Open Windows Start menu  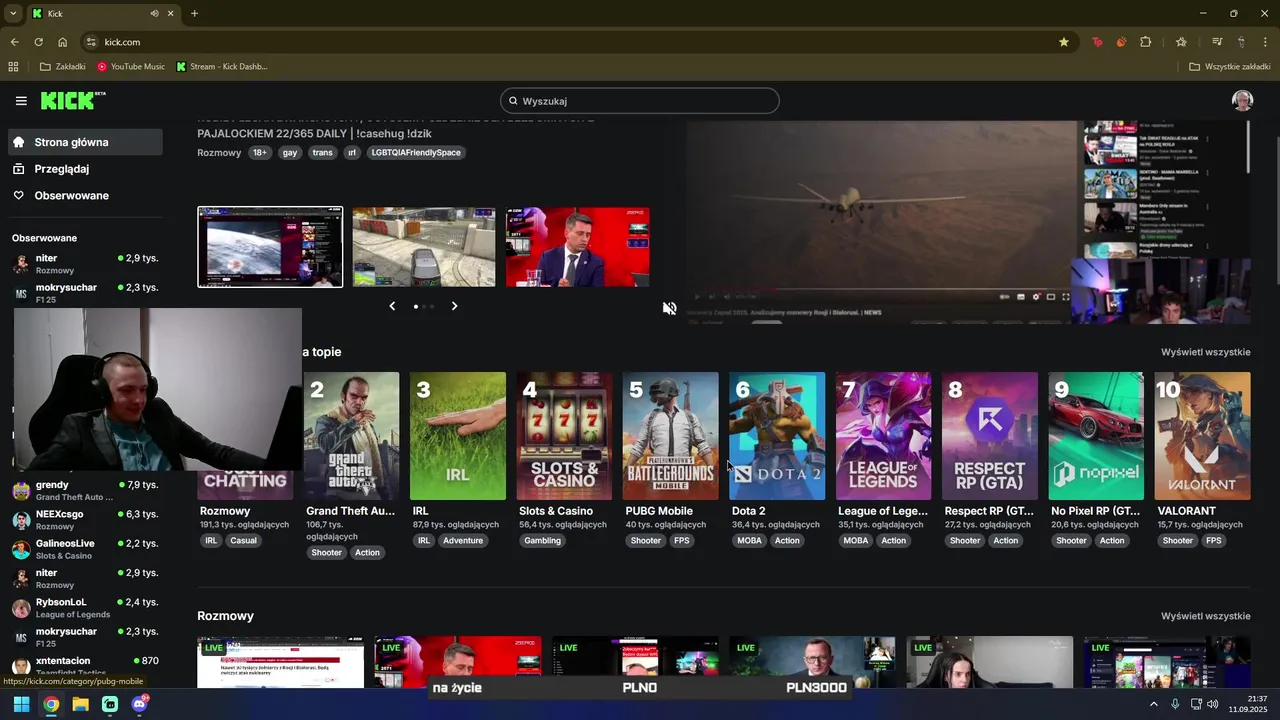point(21,704)
